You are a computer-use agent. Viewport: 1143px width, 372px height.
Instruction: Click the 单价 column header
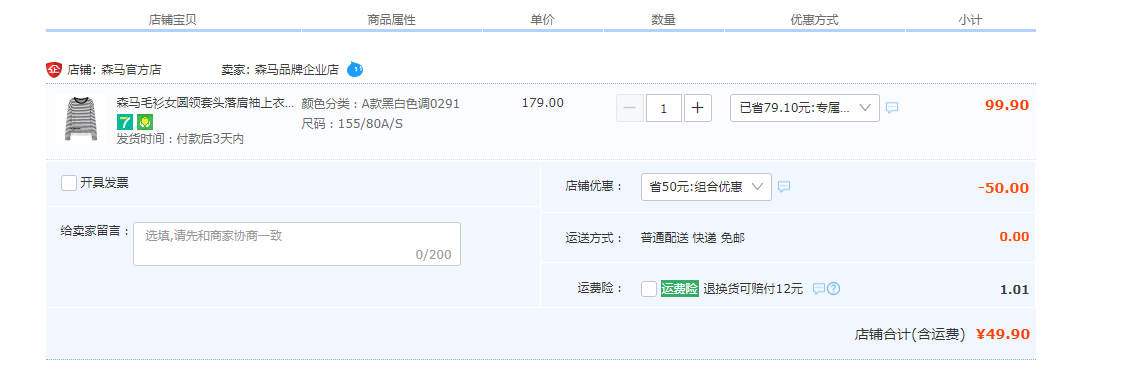point(542,20)
